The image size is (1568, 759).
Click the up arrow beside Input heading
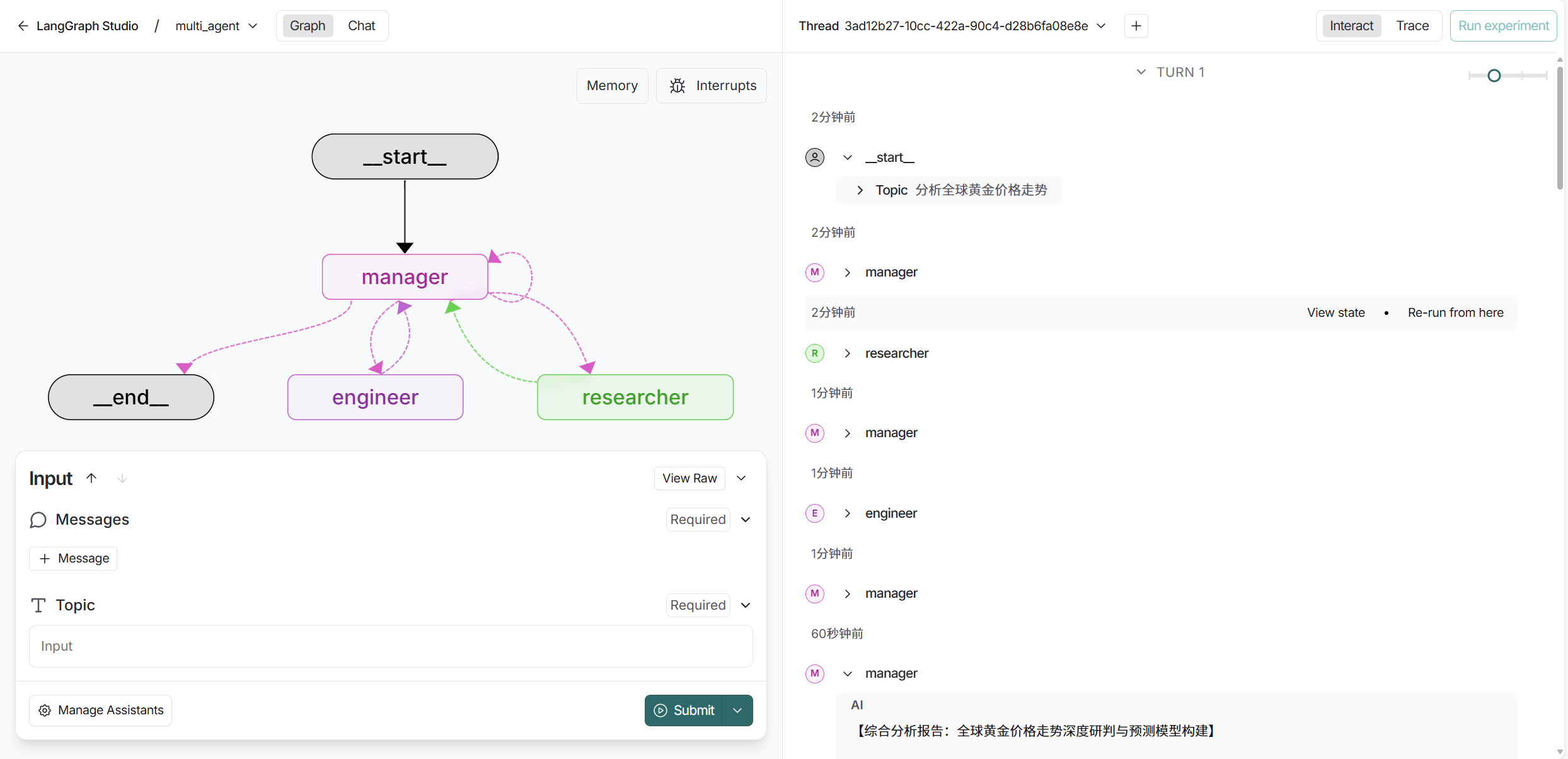(91, 478)
